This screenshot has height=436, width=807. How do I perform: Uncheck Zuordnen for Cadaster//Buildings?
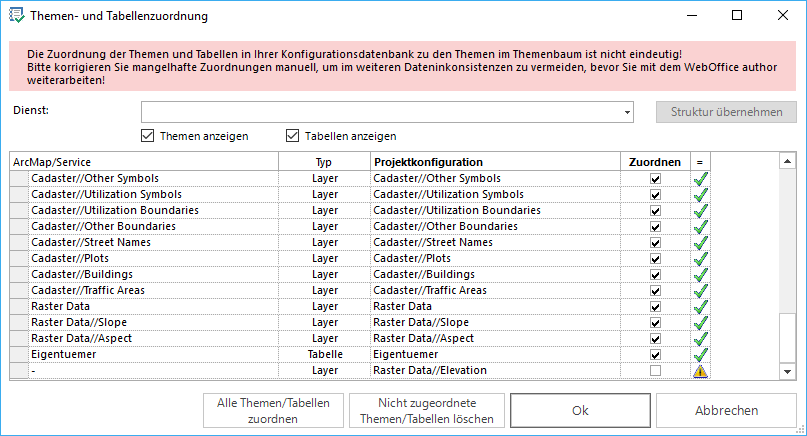click(655, 274)
